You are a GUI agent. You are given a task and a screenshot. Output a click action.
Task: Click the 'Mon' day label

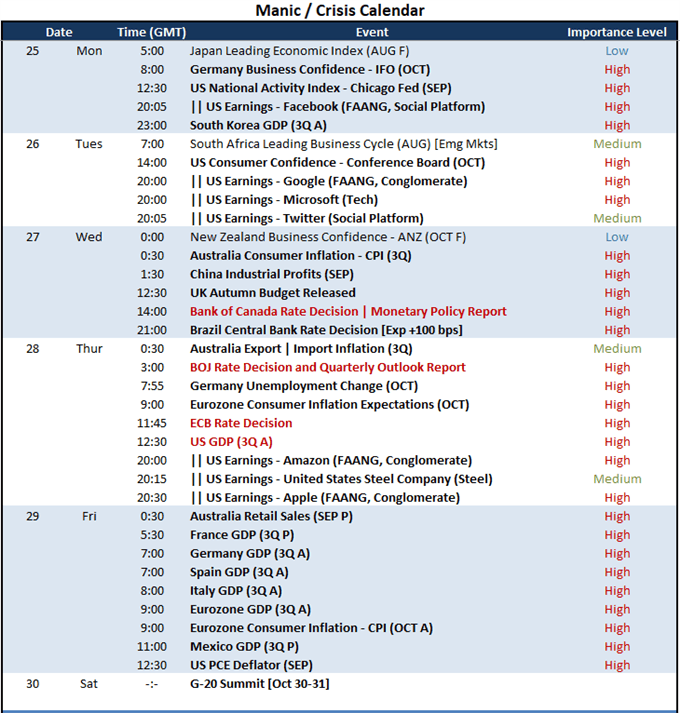[x=89, y=51]
